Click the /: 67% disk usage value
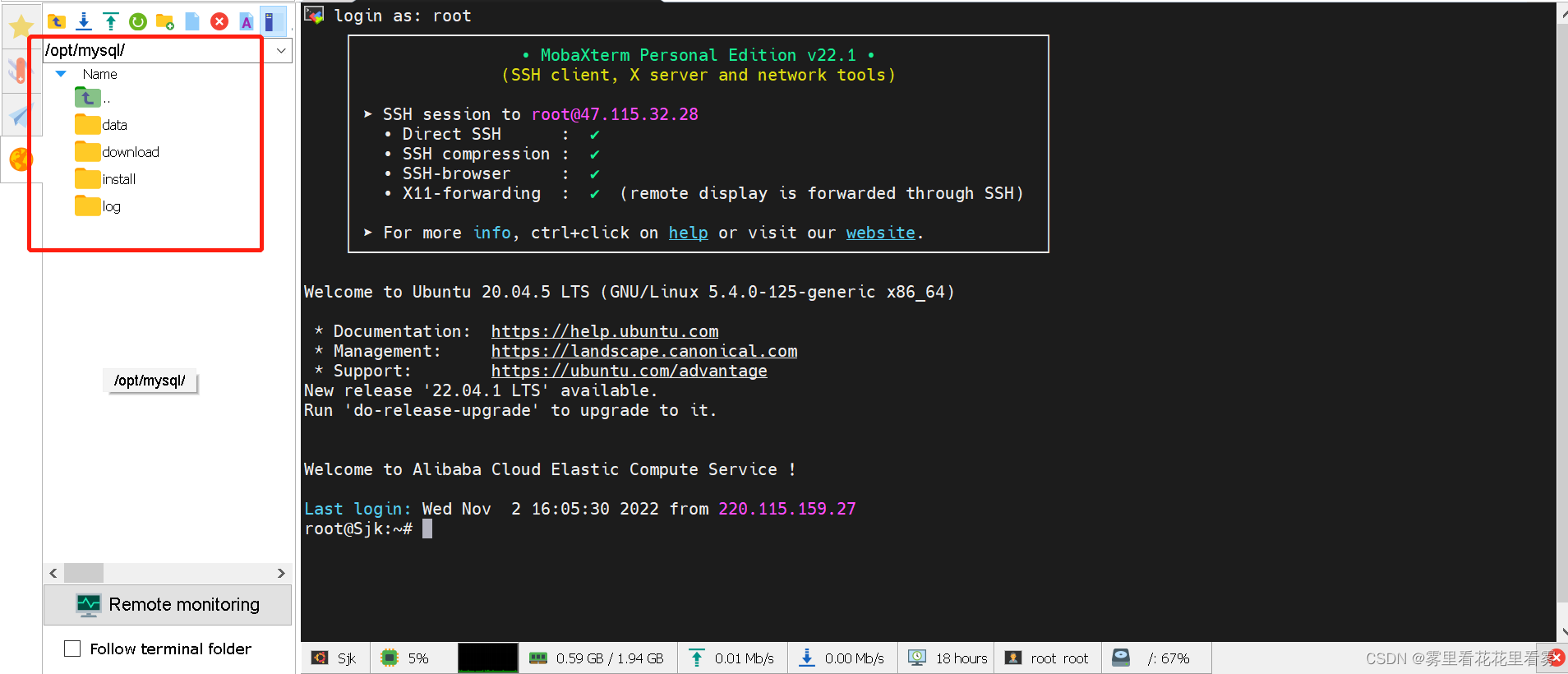Screen dimensions: 1568x674 tap(1169, 658)
